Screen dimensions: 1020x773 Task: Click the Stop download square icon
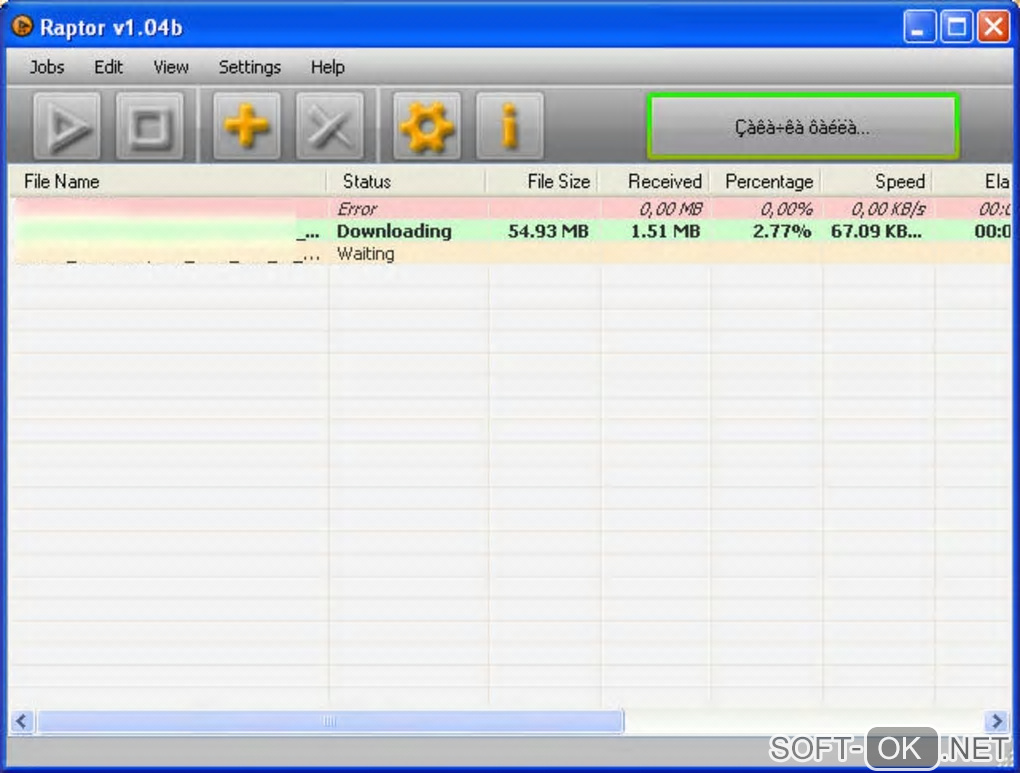pyautogui.click(x=150, y=126)
